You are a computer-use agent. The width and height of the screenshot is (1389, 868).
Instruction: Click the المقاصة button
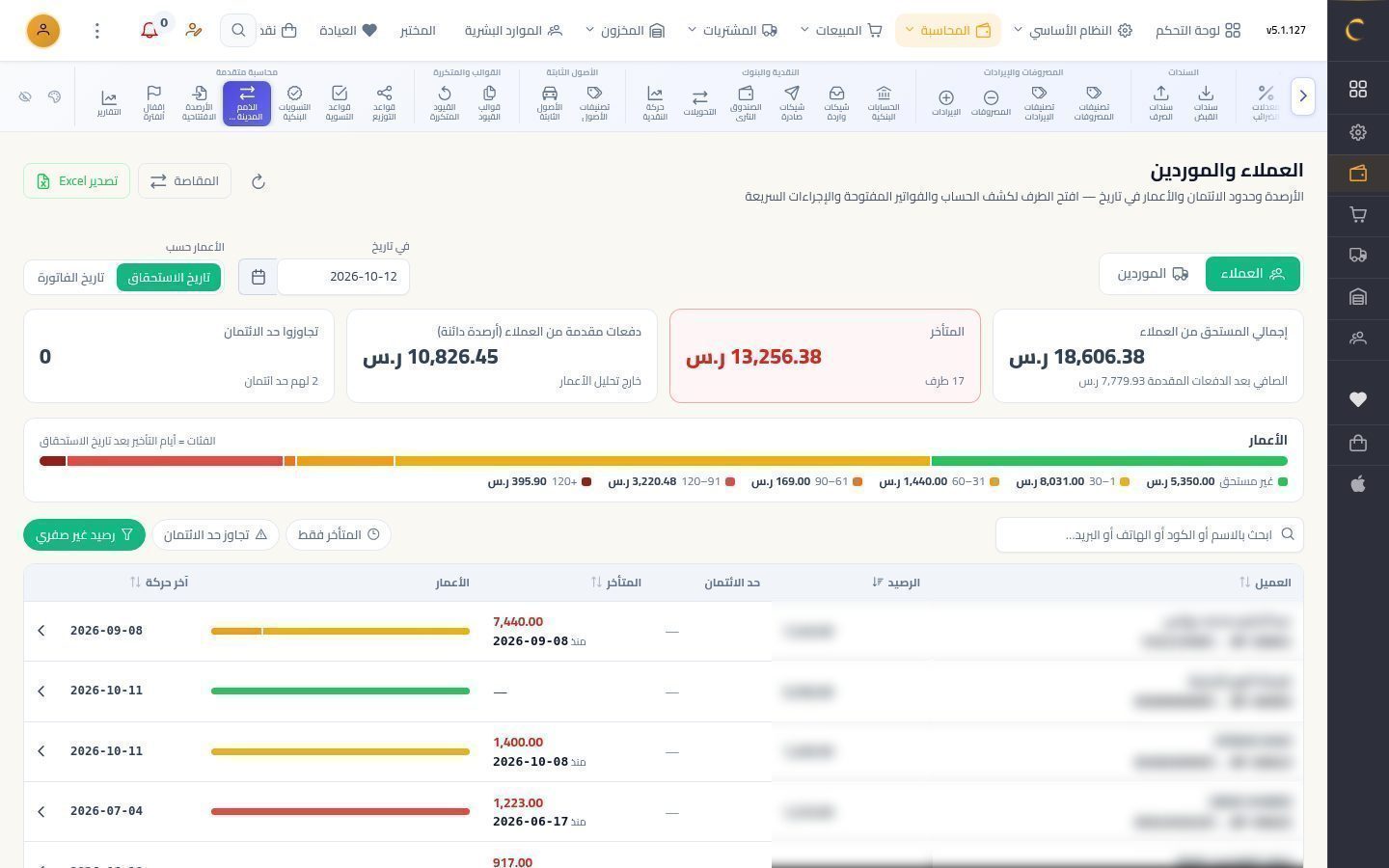[184, 181]
